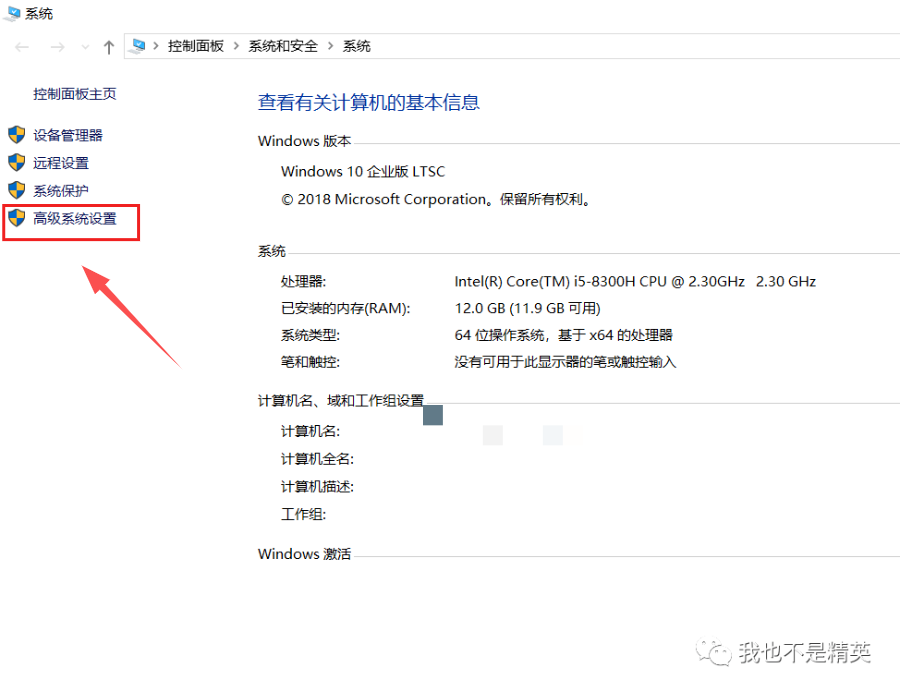Go forward using the forward arrow
This screenshot has width=900, height=692.
(57, 47)
